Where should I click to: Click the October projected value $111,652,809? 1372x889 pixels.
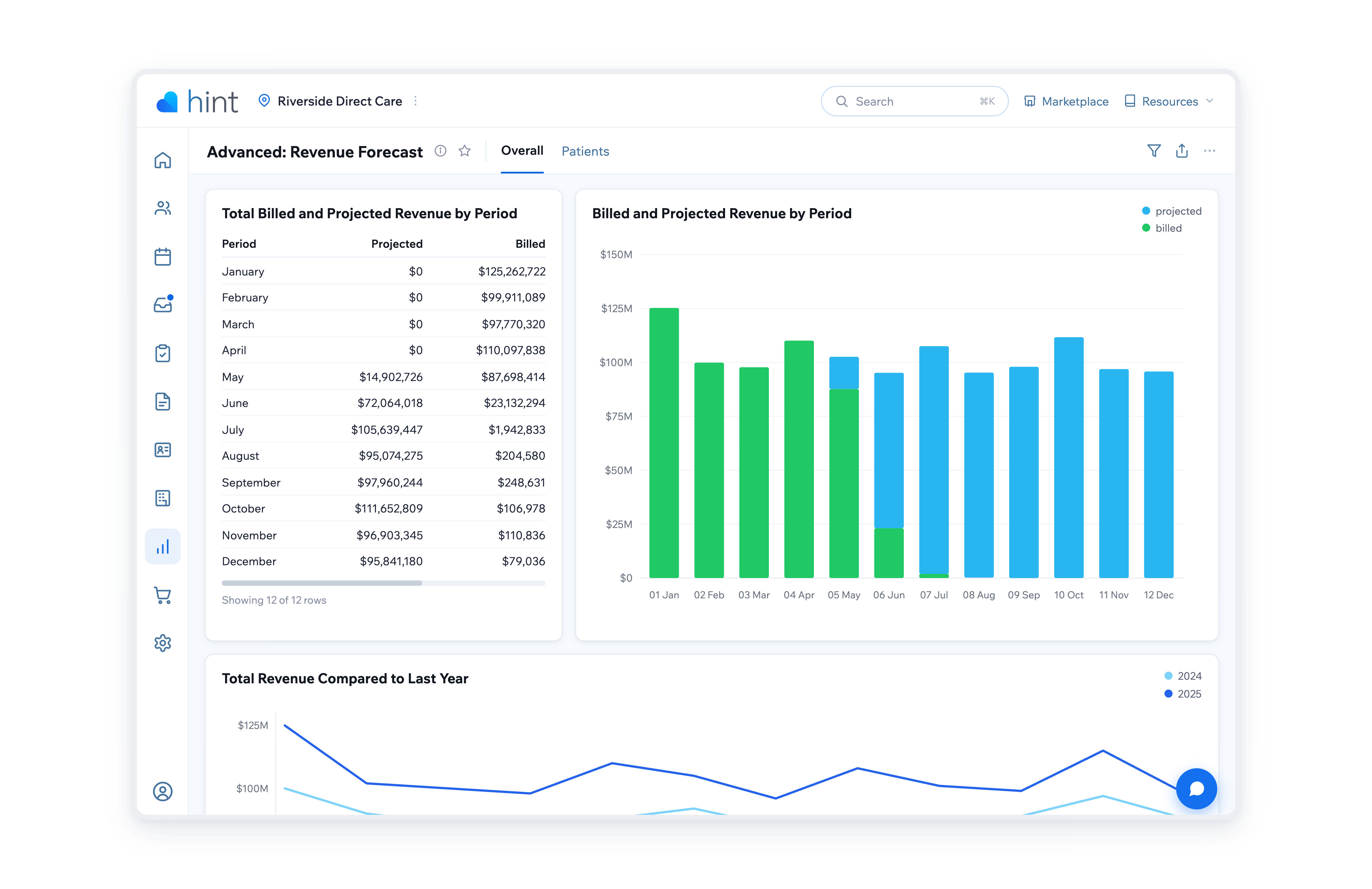pos(388,509)
